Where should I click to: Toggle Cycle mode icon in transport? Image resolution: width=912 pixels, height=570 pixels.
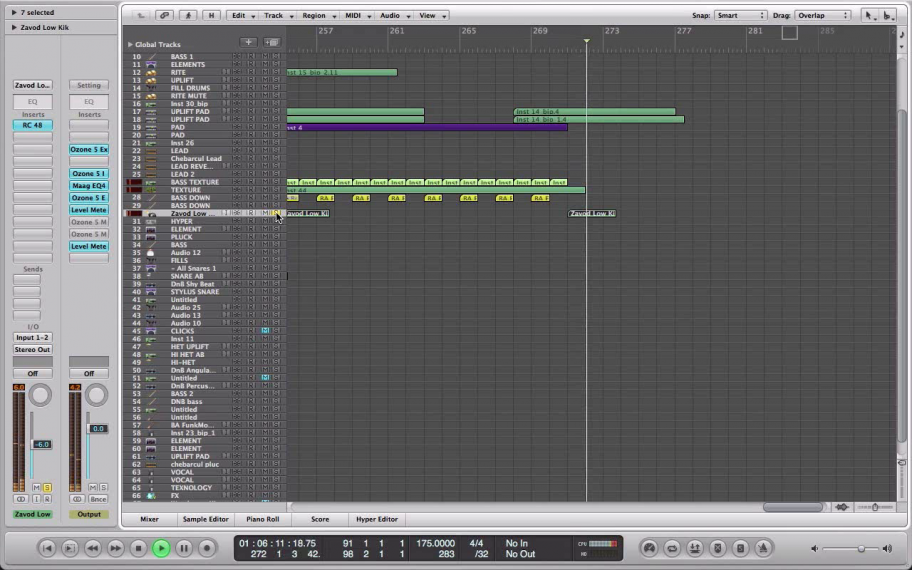point(672,548)
